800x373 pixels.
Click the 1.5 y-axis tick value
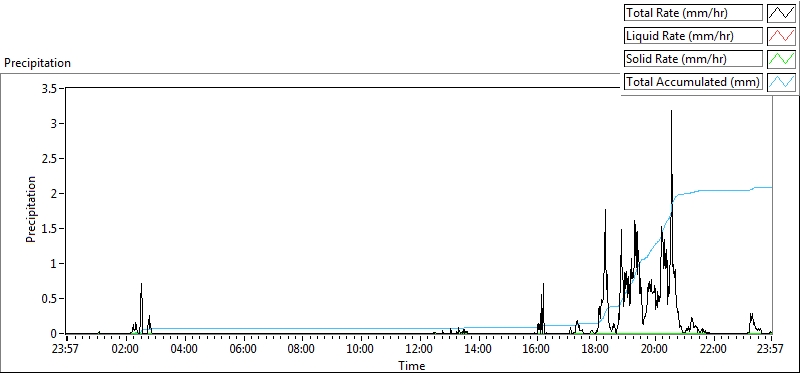coord(49,229)
